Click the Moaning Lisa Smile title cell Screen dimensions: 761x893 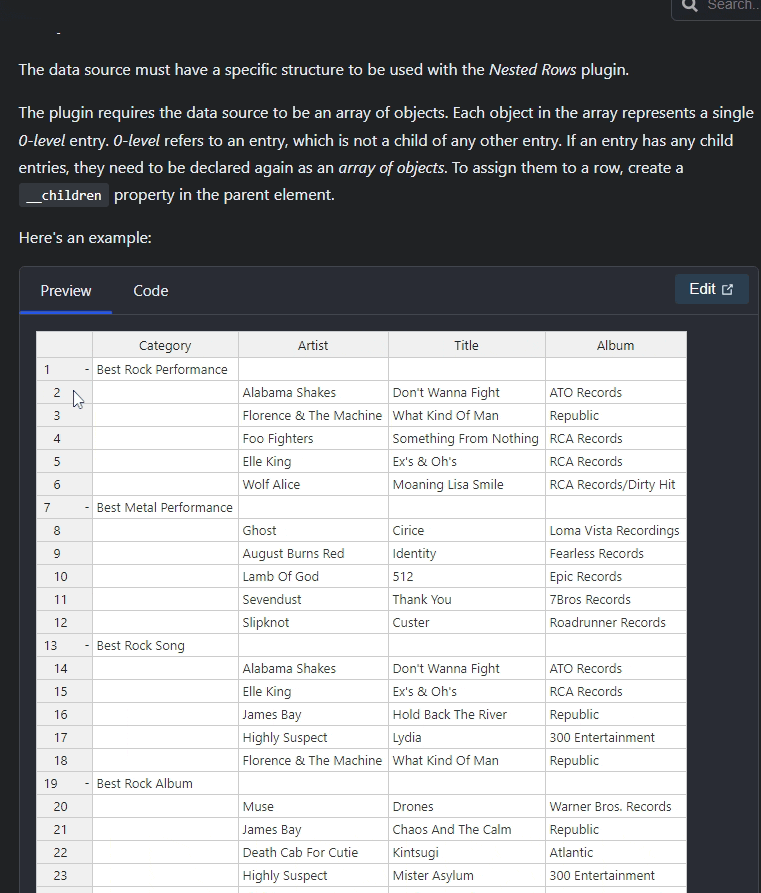467,485
